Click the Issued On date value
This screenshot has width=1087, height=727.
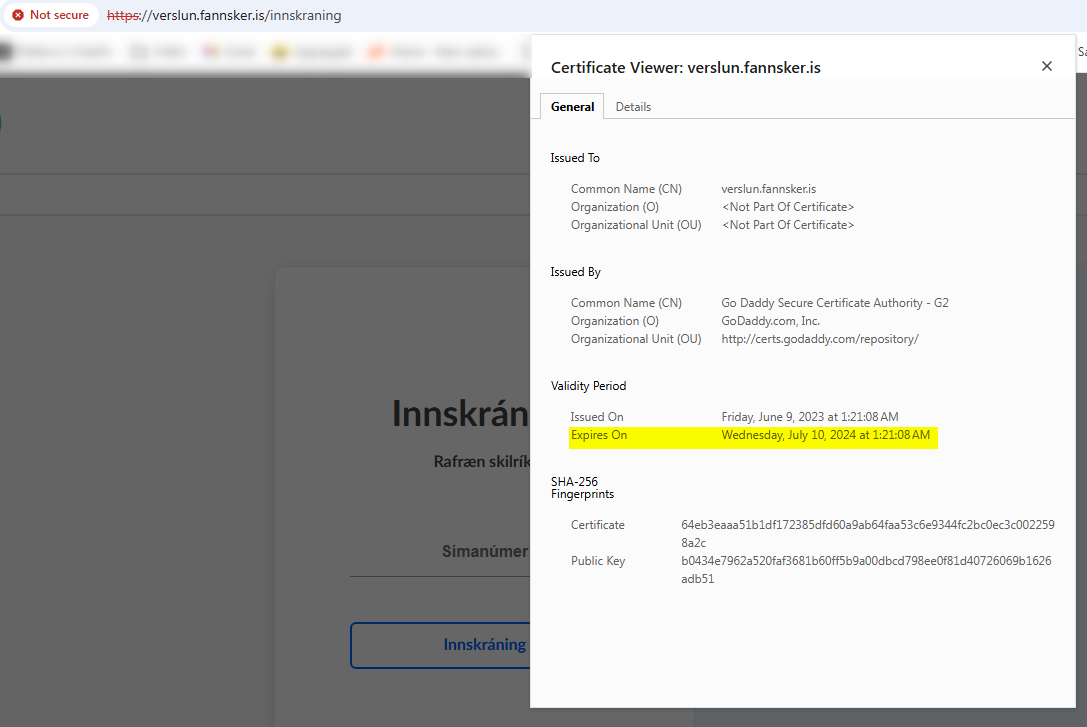point(809,417)
